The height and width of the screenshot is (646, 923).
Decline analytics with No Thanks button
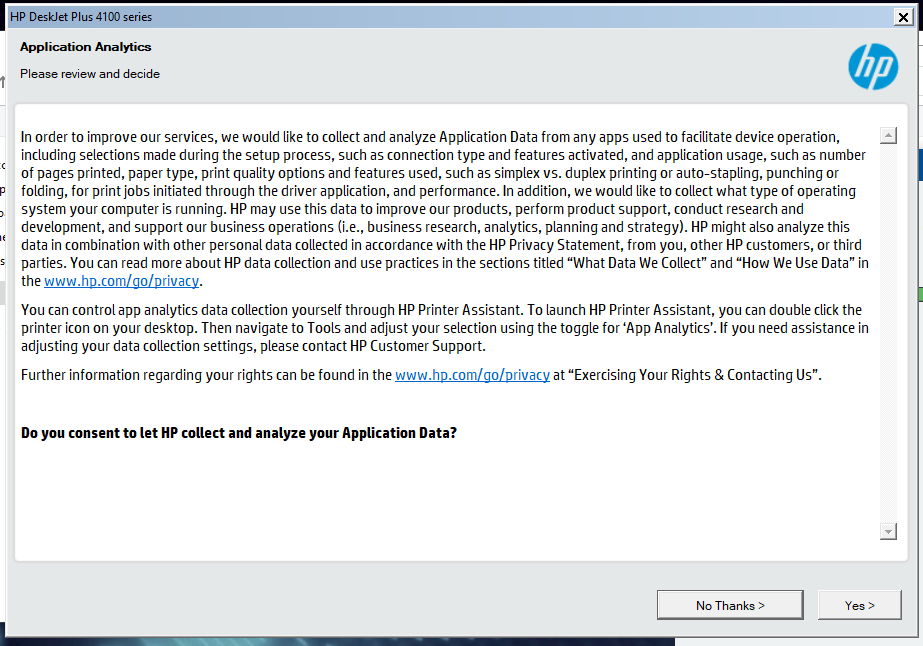[x=730, y=605]
